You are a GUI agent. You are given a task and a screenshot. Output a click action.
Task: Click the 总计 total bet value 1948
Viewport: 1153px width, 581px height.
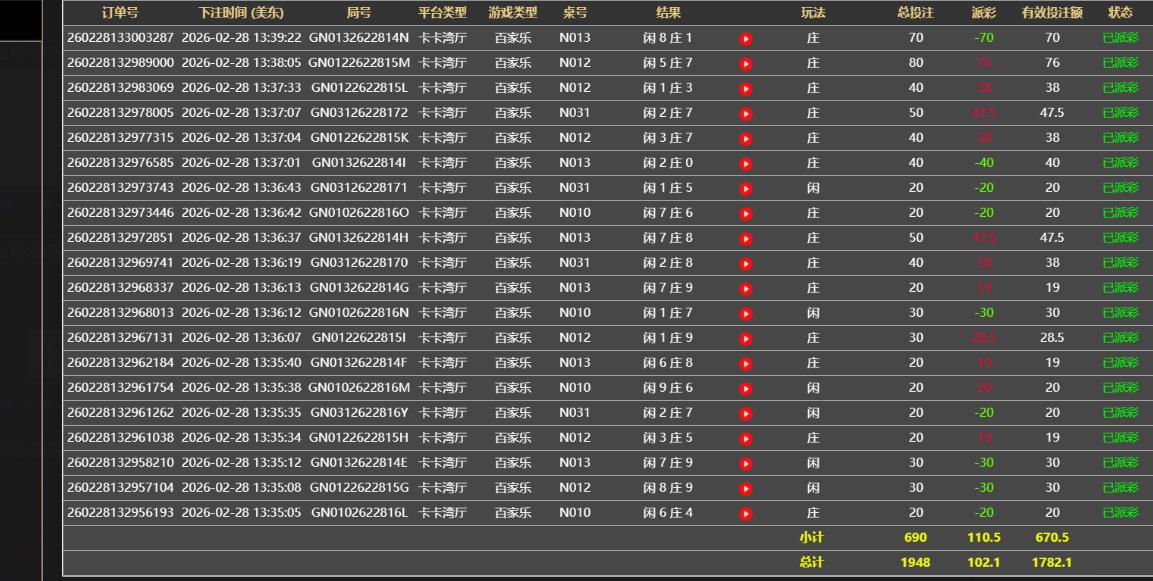pyautogui.click(x=915, y=563)
